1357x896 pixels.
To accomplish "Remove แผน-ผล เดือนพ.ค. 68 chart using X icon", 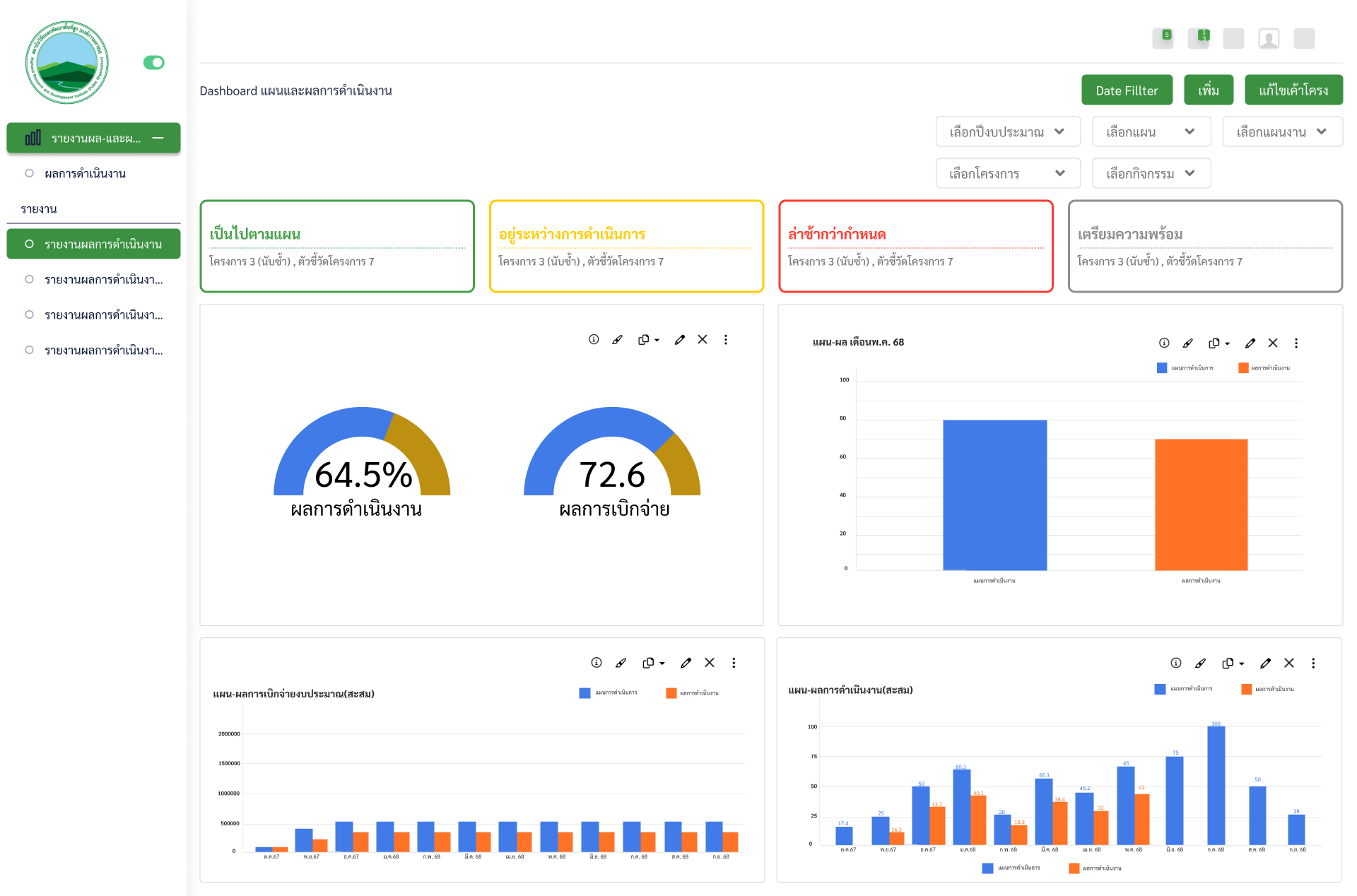I will click(x=1273, y=343).
